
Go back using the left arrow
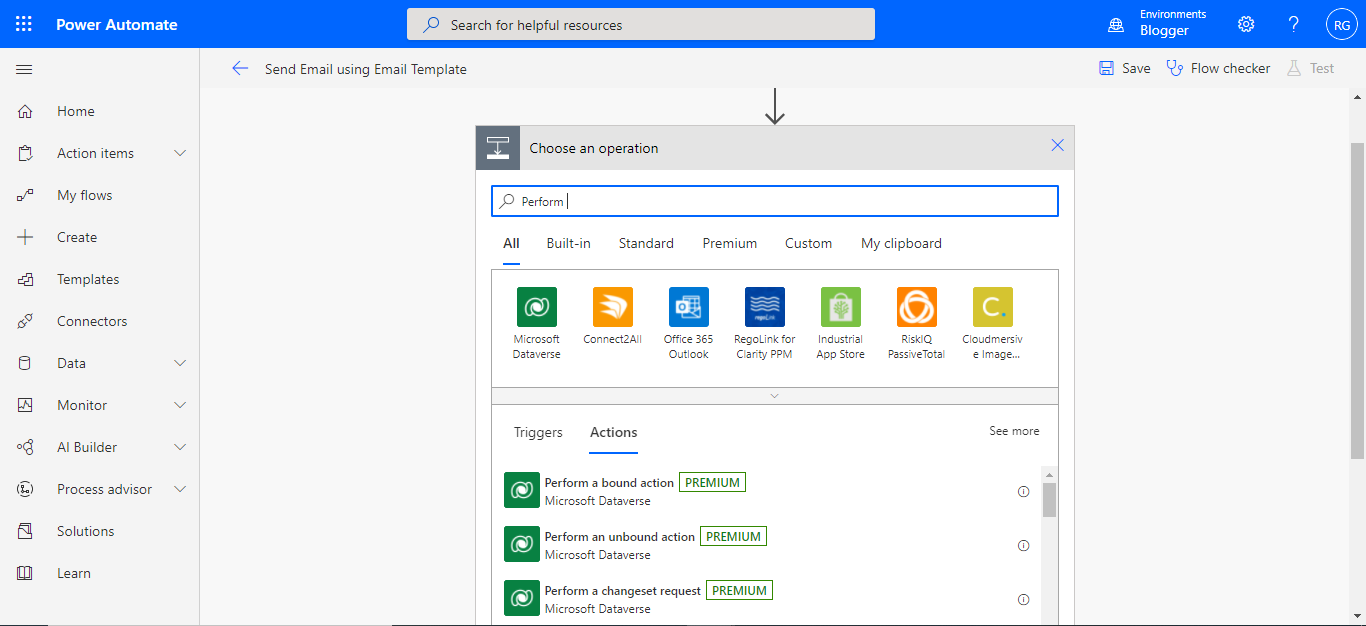[x=240, y=68]
